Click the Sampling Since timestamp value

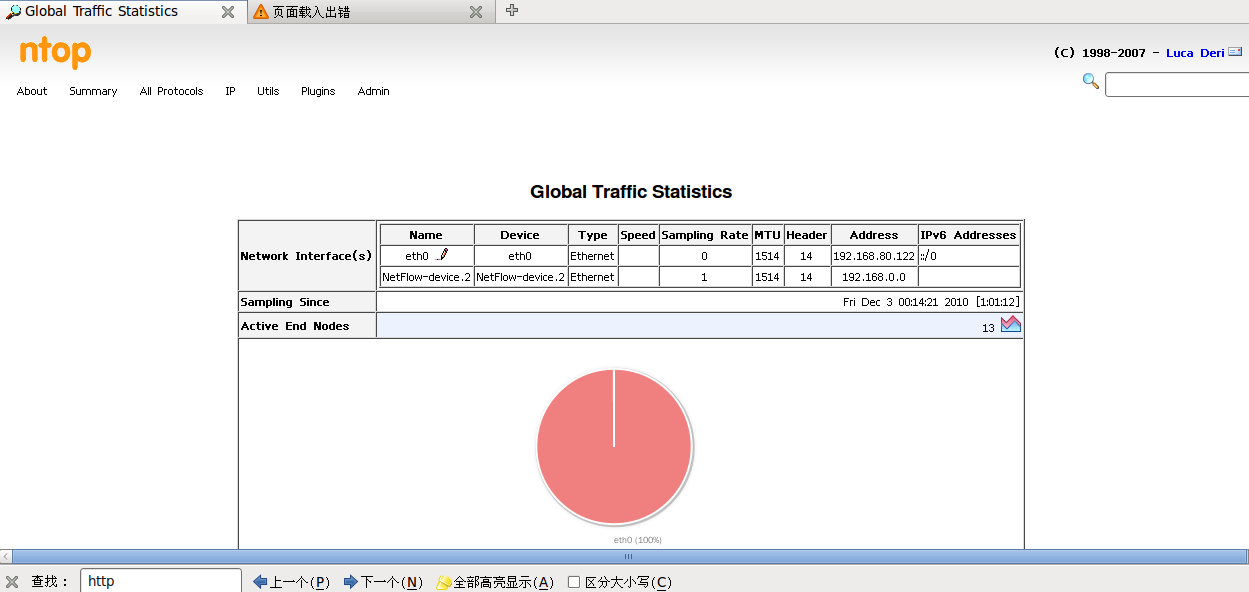(x=931, y=302)
